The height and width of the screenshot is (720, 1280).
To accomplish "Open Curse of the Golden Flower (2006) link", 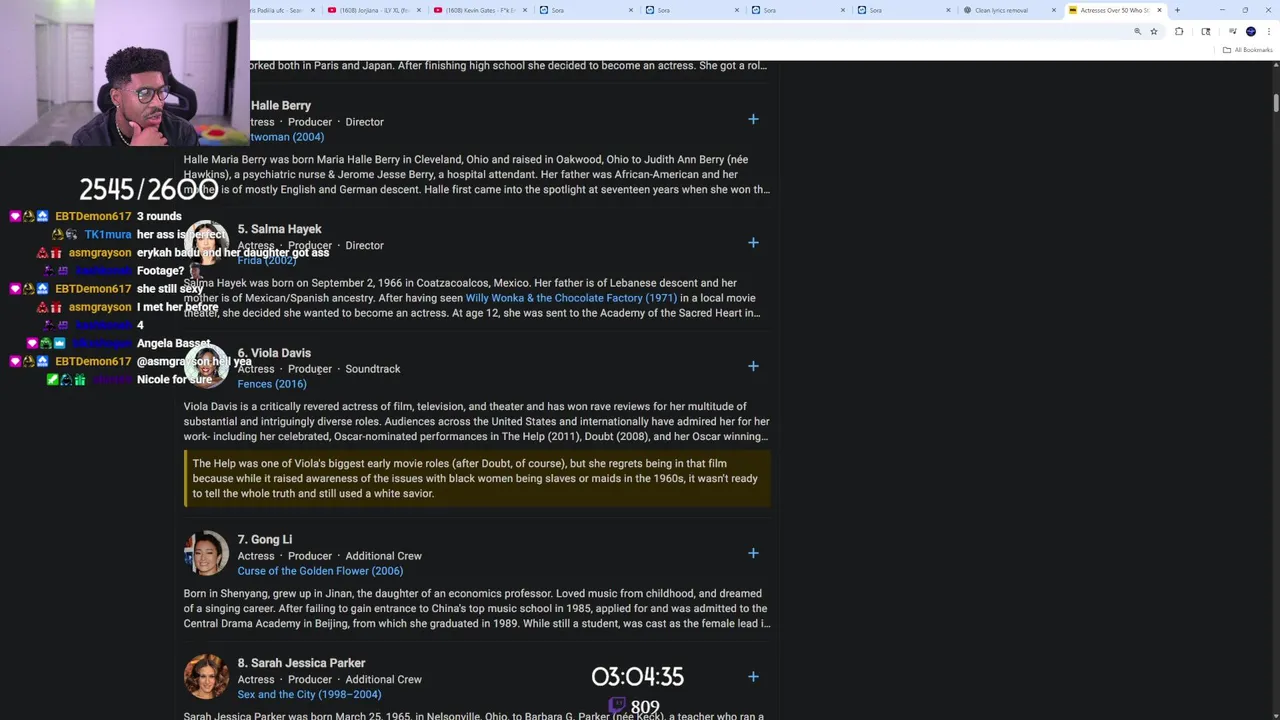I will point(320,571).
